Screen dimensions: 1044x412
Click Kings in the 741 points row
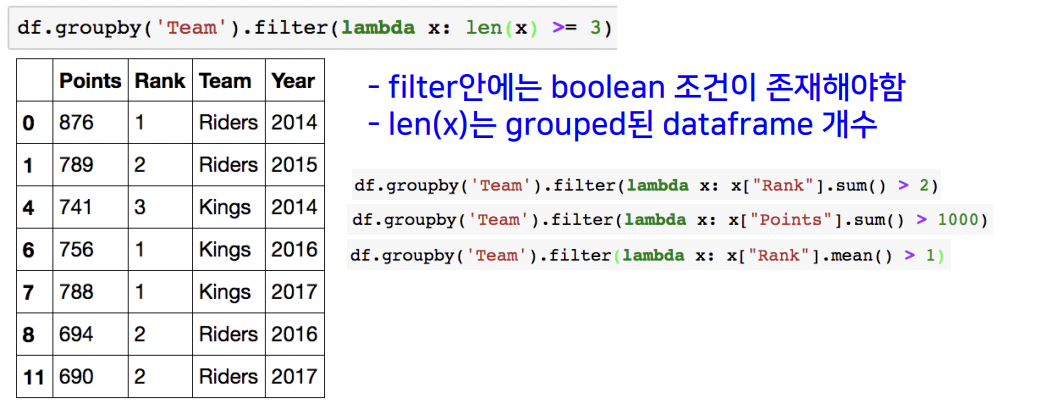[225, 208]
